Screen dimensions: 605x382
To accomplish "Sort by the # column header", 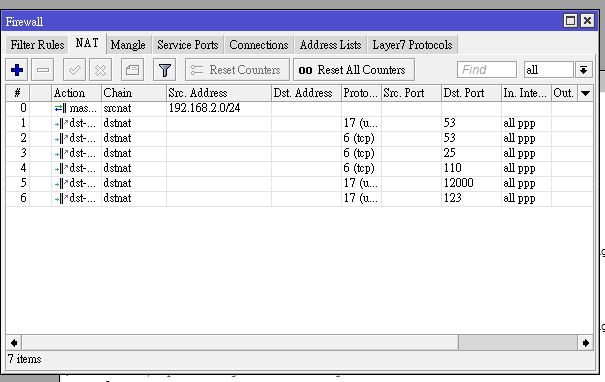I will point(17,93).
